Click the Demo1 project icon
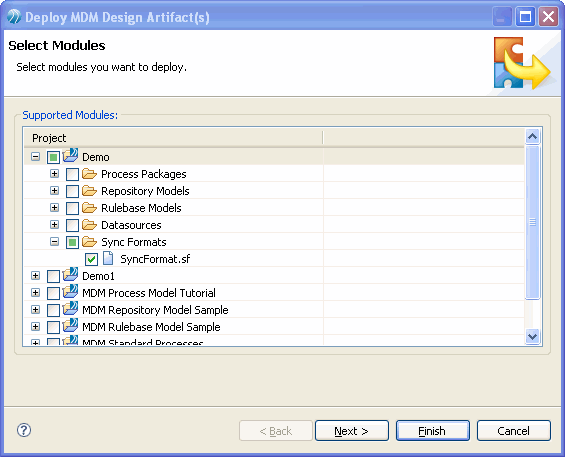The height and width of the screenshot is (457, 565). point(70,275)
